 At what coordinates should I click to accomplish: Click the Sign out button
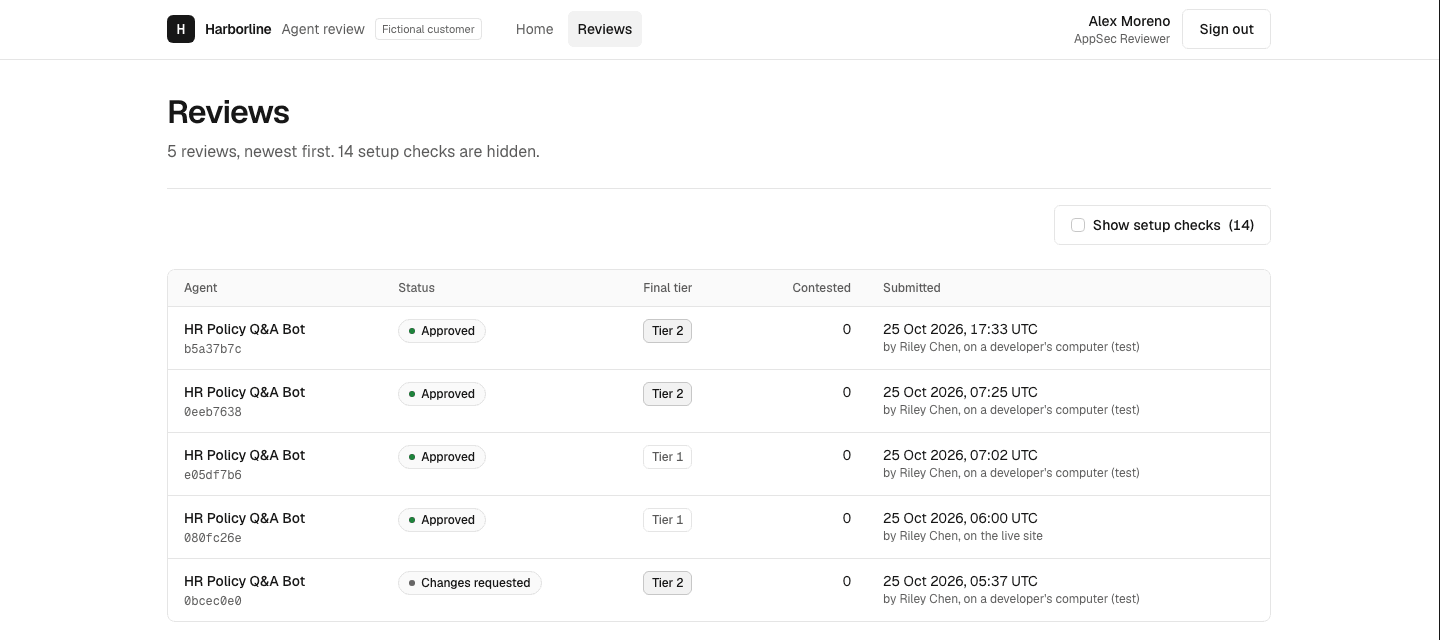1226,29
